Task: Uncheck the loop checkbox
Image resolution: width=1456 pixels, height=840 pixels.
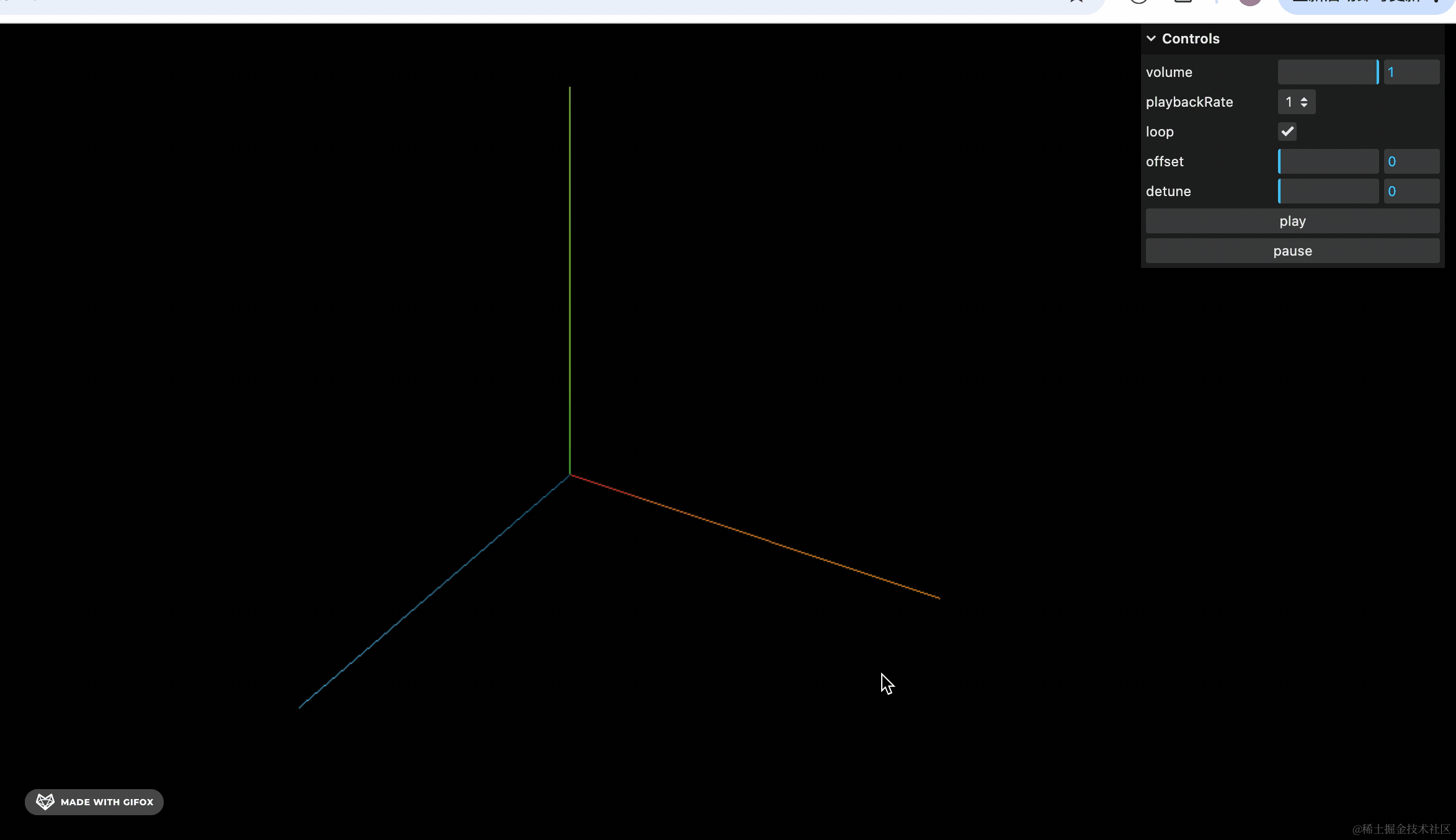Action: tap(1287, 132)
